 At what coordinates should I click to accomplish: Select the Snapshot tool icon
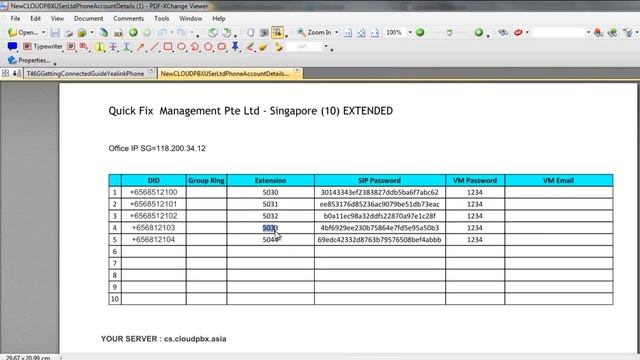(x=264, y=32)
